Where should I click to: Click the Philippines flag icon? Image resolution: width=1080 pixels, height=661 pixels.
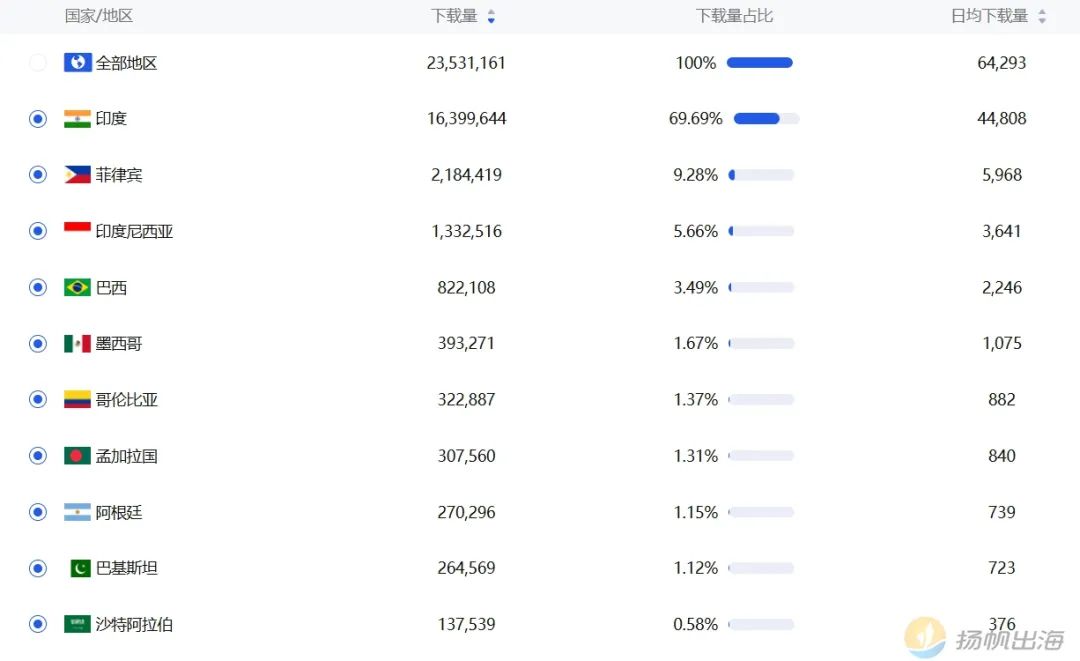[x=77, y=175]
